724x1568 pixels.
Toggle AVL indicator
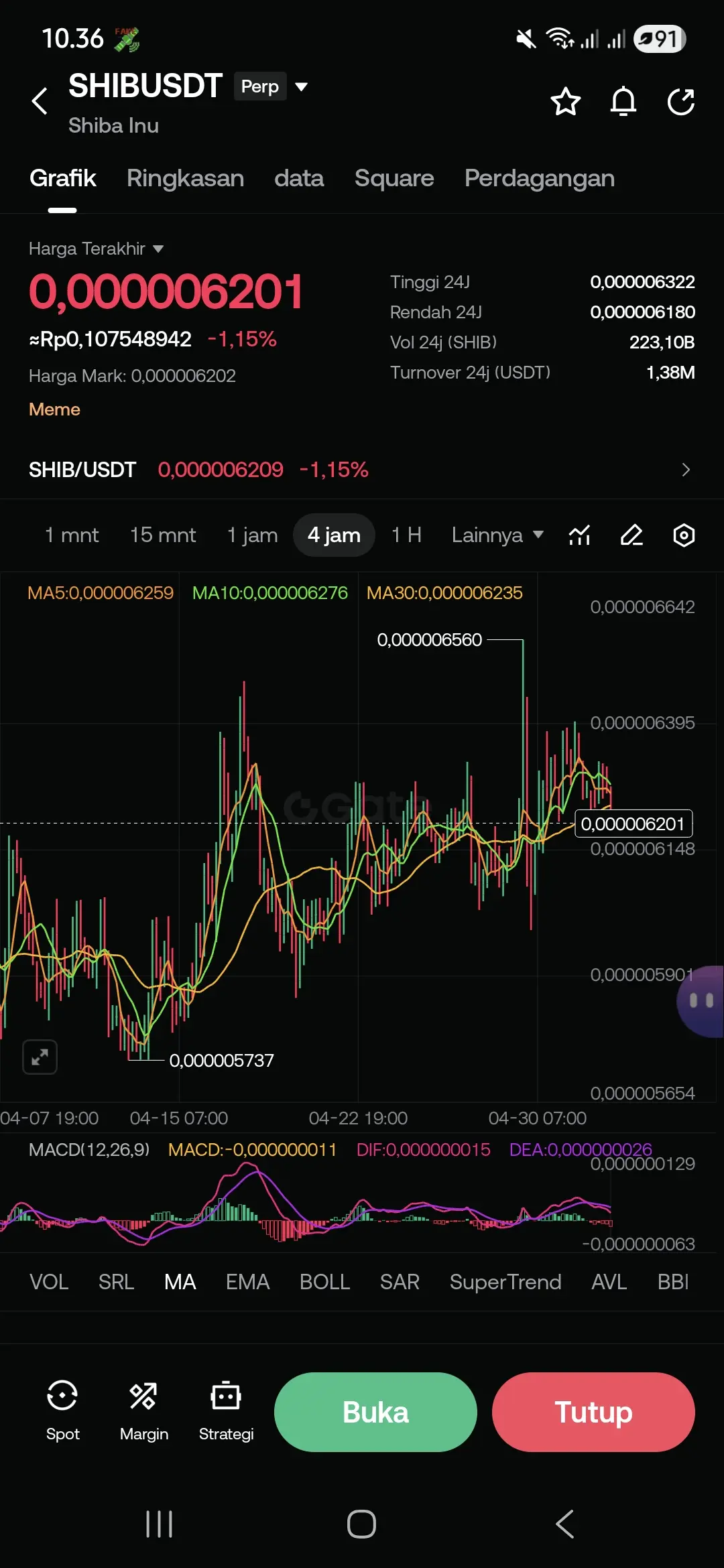pos(609,1282)
